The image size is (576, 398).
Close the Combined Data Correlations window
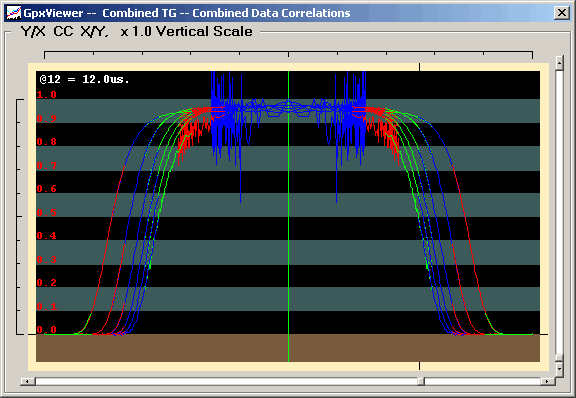pyautogui.click(x=562, y=13)
